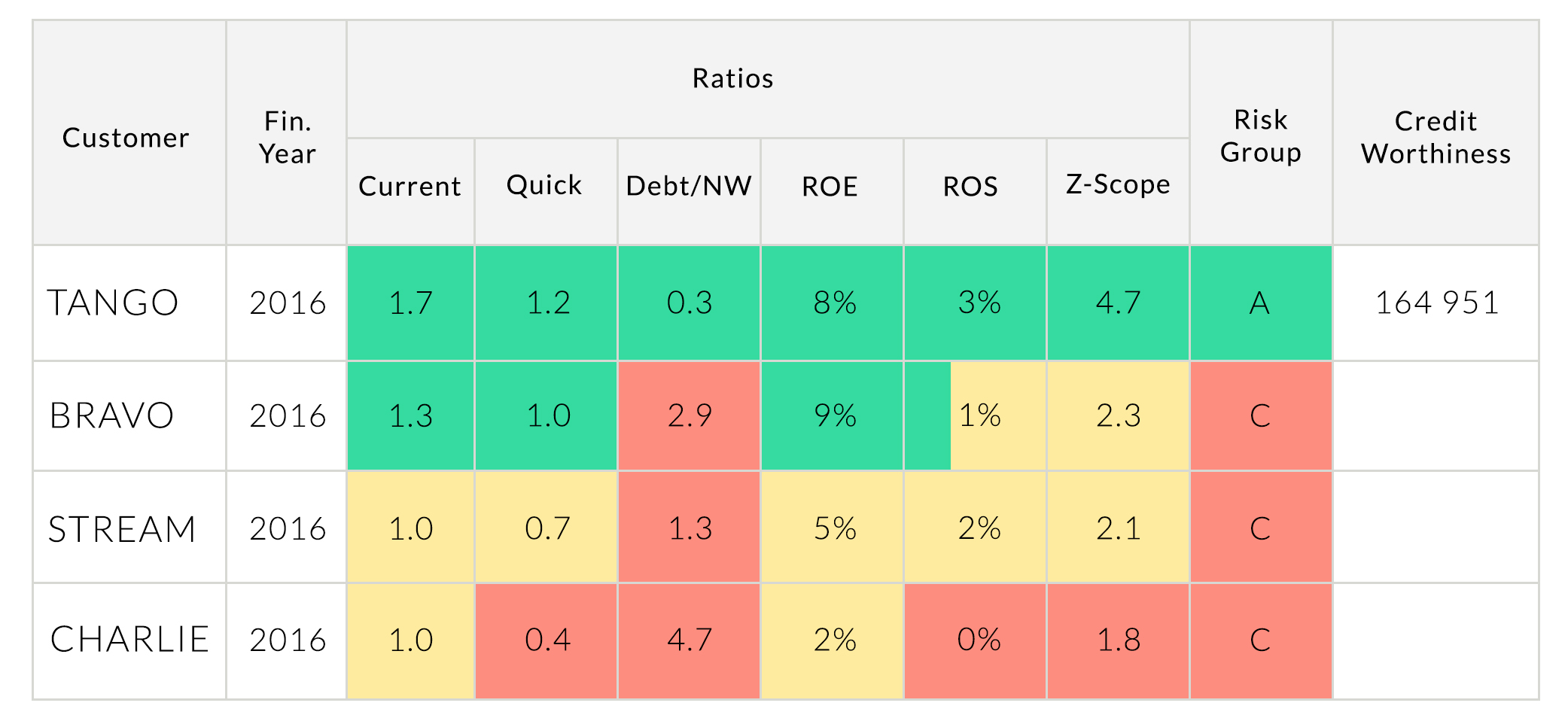This screenshot has width=1568, height=721.
Task: Click the BRAVO customer name cell
Action: (111, 415)
